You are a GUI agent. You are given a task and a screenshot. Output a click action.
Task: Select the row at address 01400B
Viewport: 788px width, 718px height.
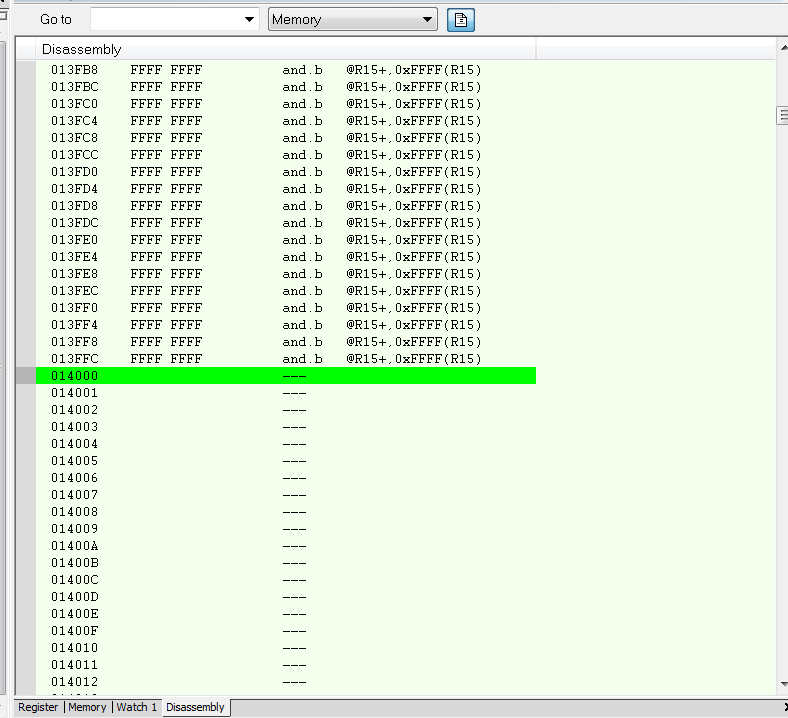tap(285, 563)
